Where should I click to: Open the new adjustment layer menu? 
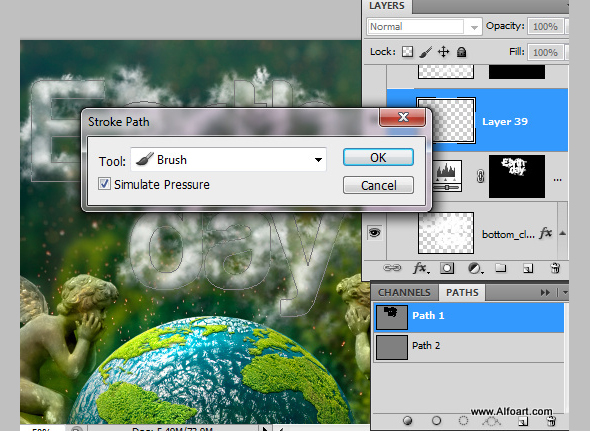tap(475, 268)
